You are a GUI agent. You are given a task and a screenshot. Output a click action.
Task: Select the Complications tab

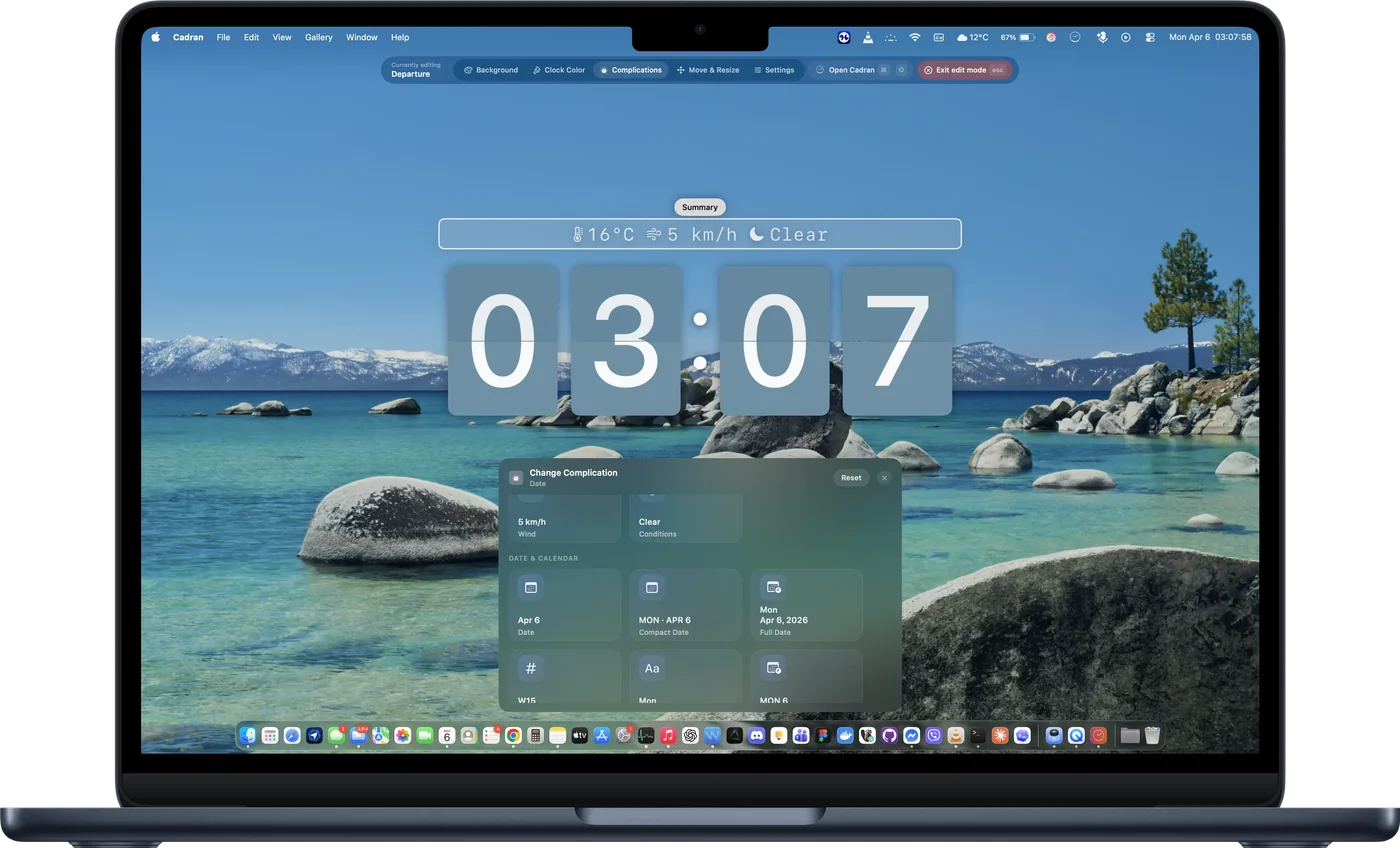pos(631,70)
